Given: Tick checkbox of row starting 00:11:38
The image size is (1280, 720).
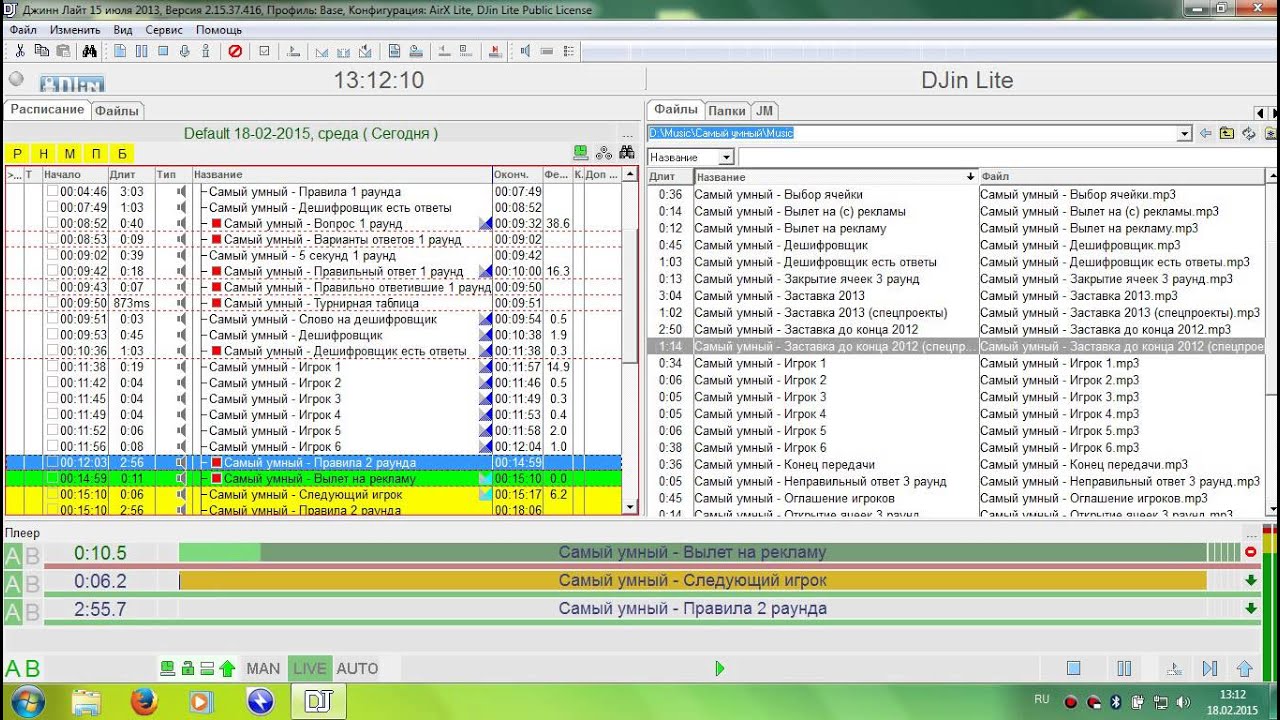Looking at the screenshot, I should coord(52,367).
